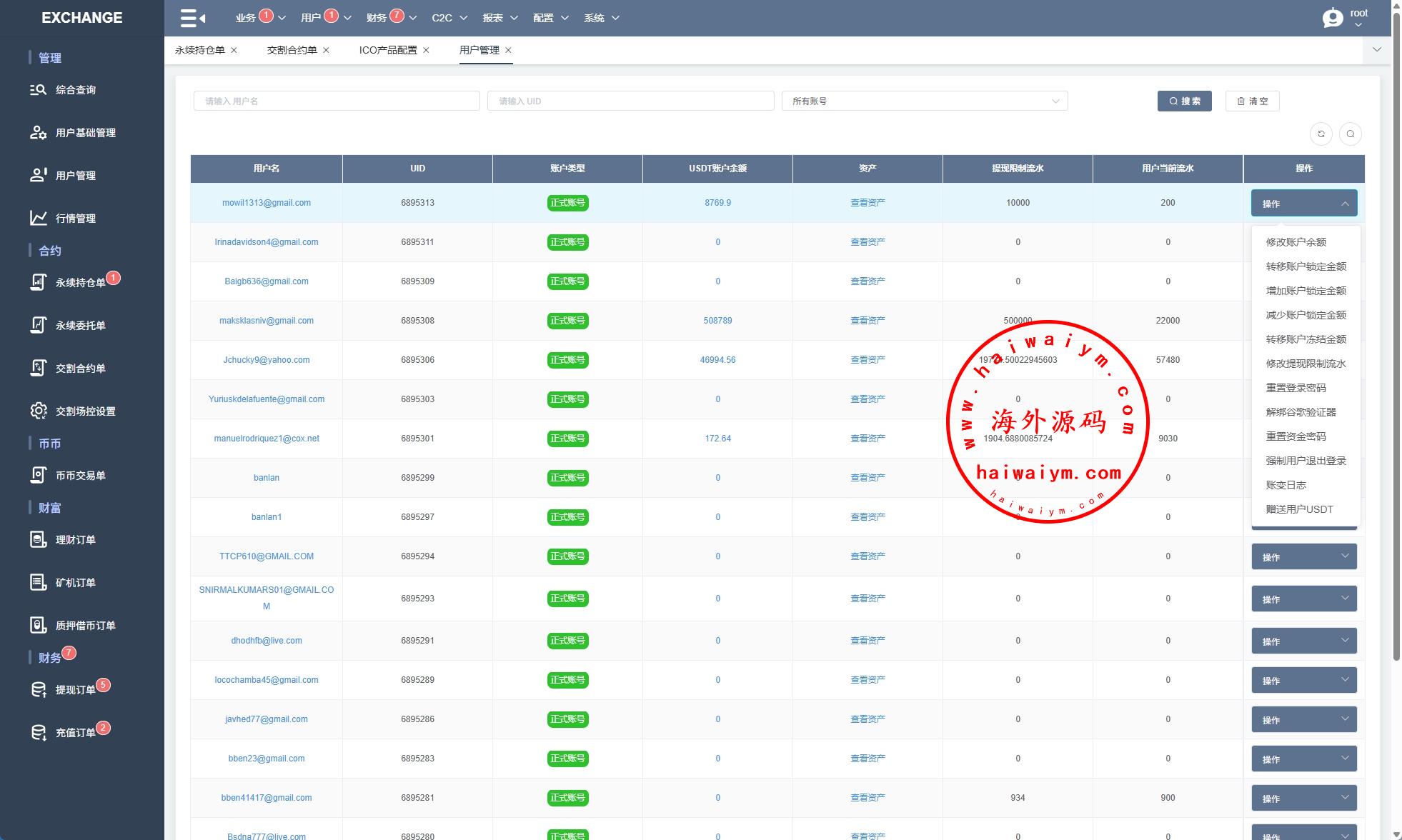Click the round search toggle icon
The image size is (1402, 840).
pyautogui.click(x=1350, y=134)
